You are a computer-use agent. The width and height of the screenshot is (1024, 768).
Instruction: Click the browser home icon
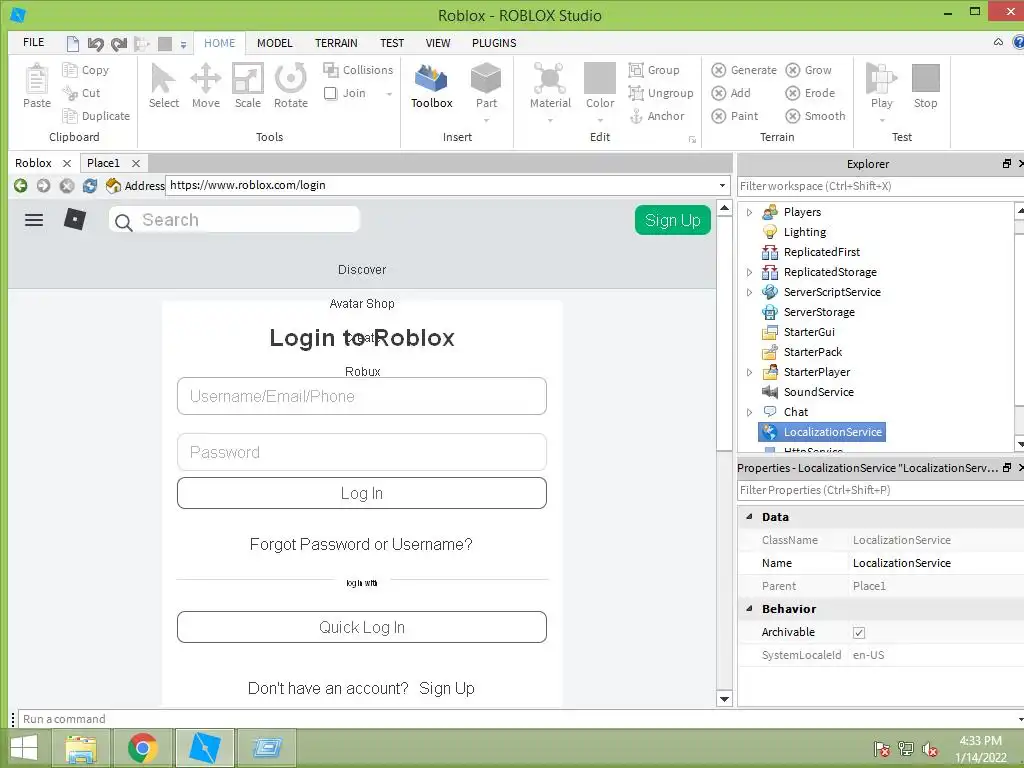(x=113, y=185)
